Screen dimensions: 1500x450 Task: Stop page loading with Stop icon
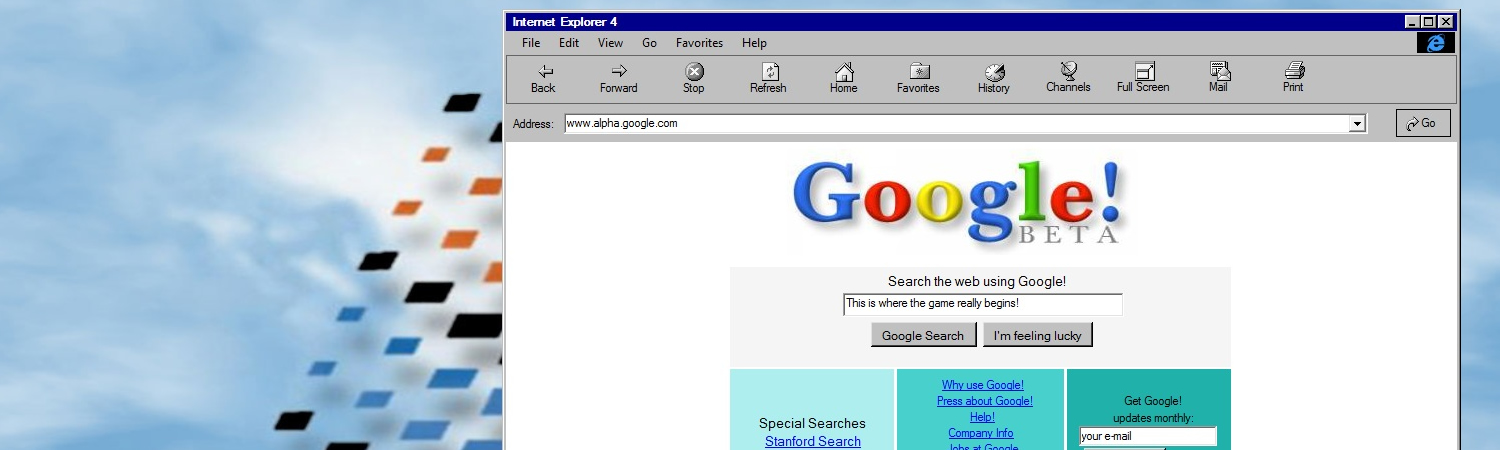(694, 72)
